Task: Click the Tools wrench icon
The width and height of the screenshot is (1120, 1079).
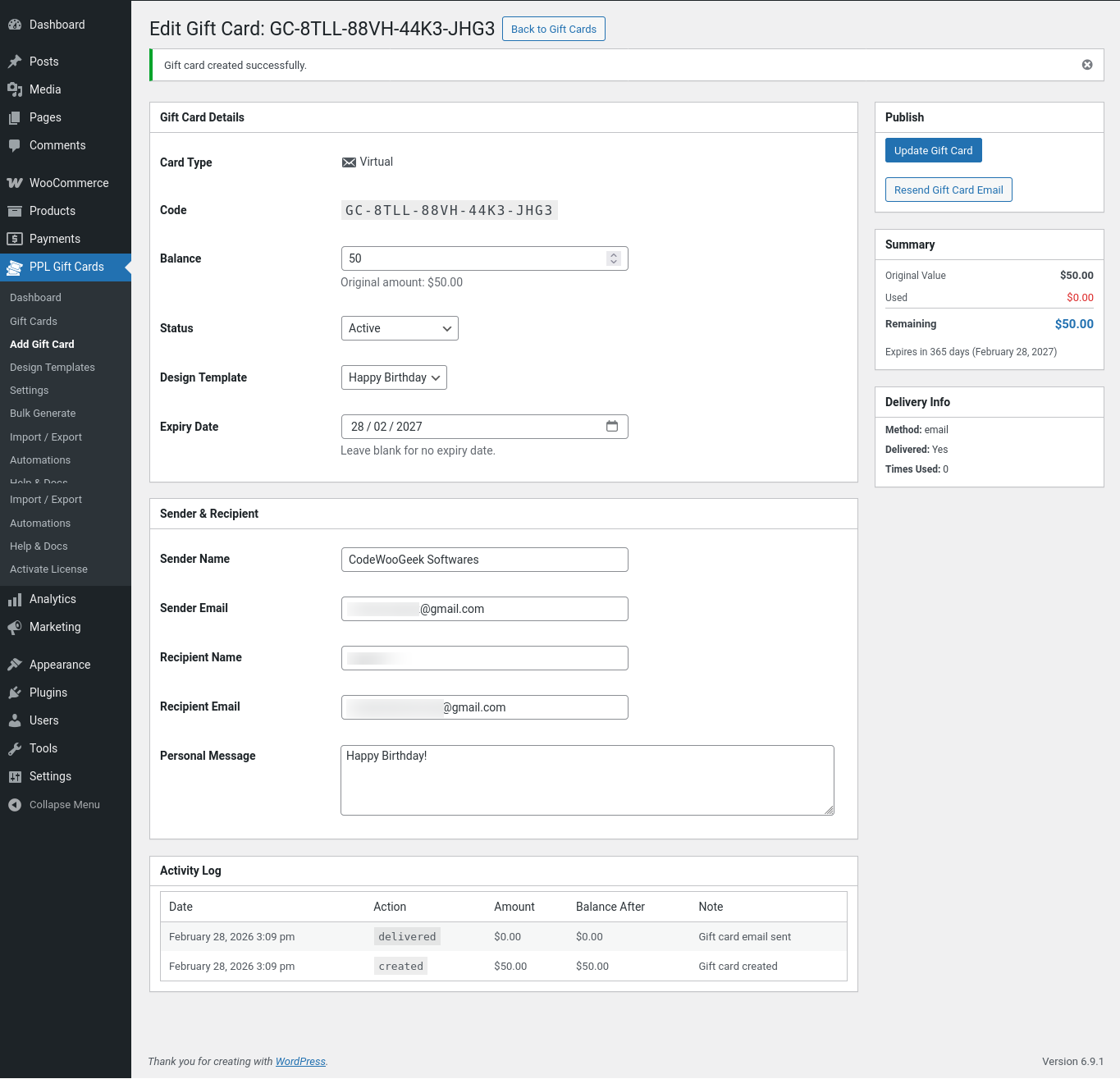Action: 15,749
